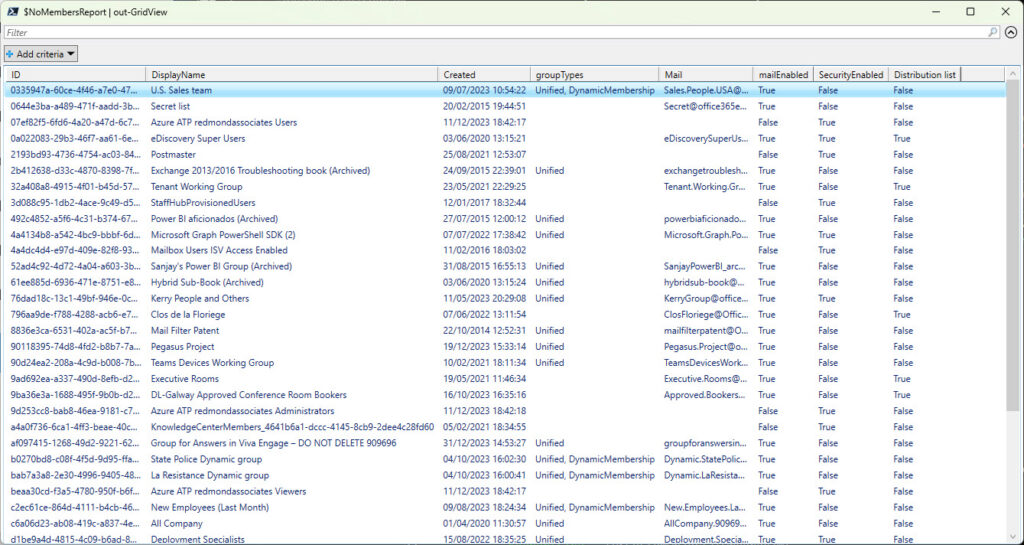The width and height of the screenshot is (1024, 545).
Task: Click the vertical scrollbar up arrow
Action: [x=1012, y=74]
